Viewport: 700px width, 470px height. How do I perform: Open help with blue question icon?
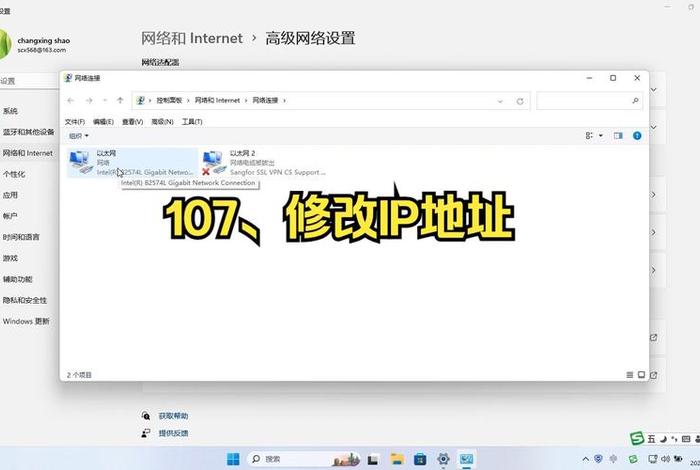(x=637, y=136)
